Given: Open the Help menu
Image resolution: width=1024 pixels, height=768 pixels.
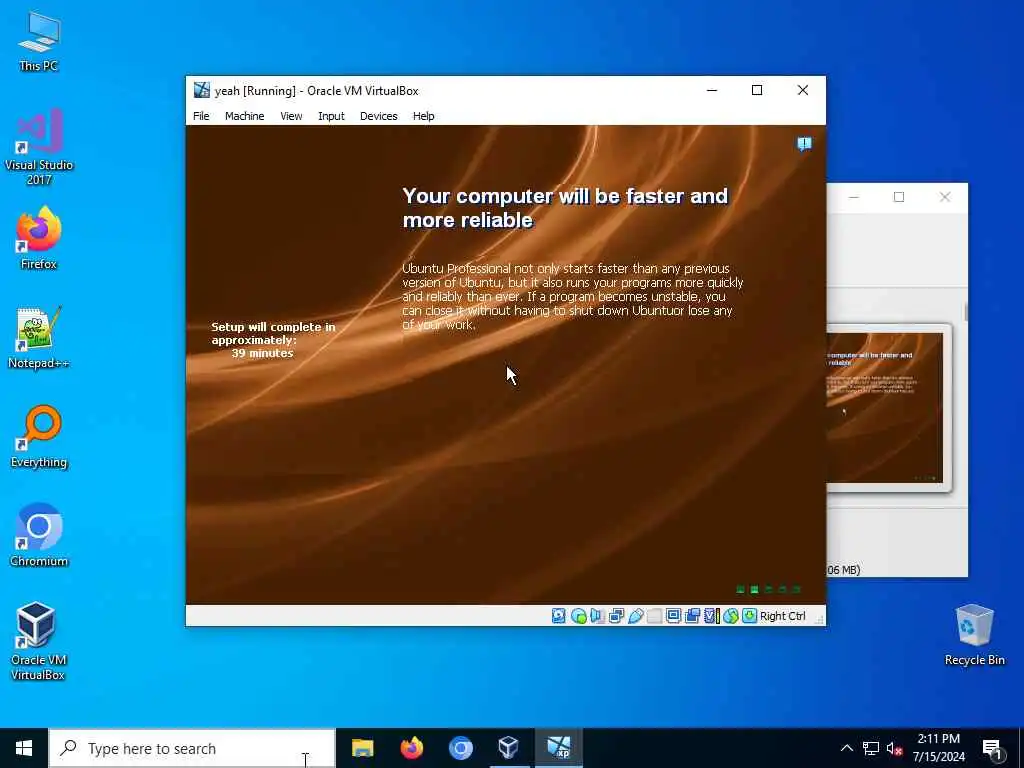Looking at the screenshot, I should point(423,116).
